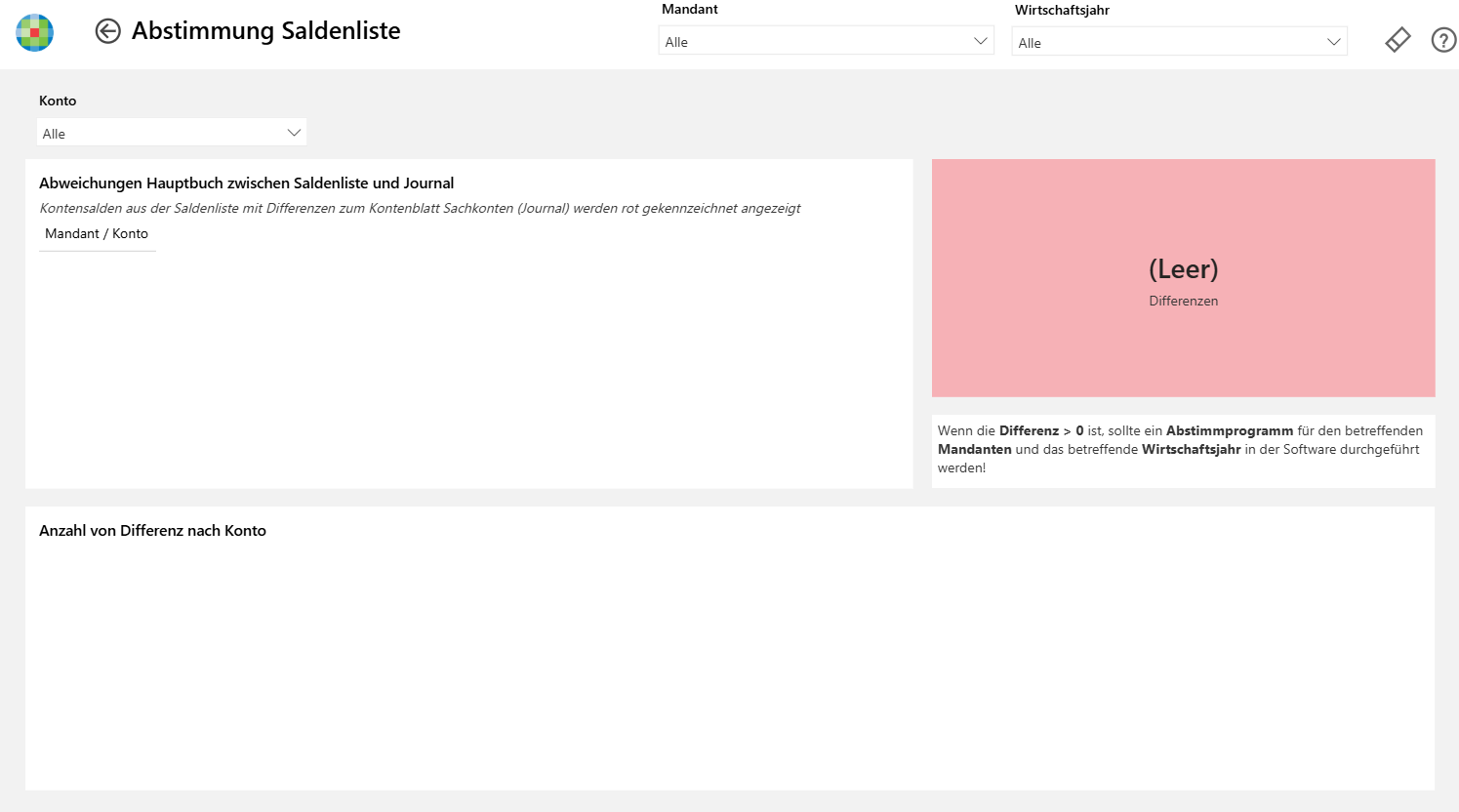
Task: Click the Mandant / Konto column header
Action: (97, 234)
